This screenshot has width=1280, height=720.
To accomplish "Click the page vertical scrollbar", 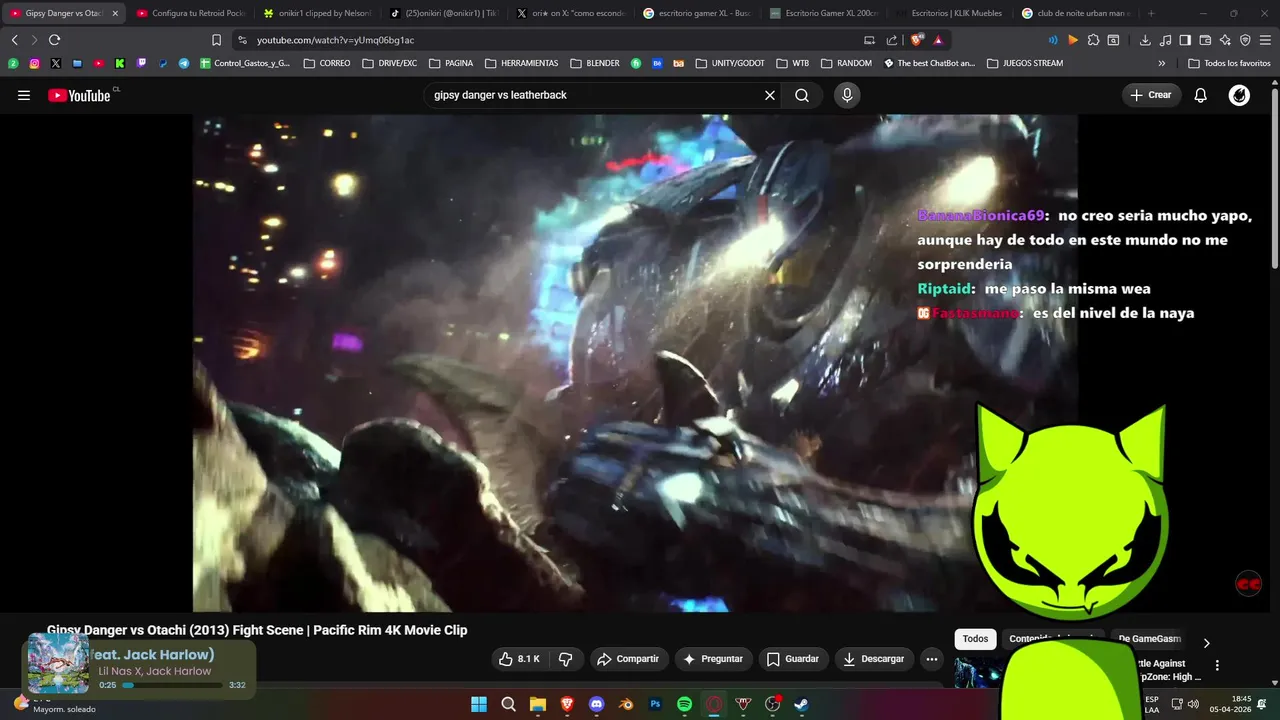I will pos(1274,180).
